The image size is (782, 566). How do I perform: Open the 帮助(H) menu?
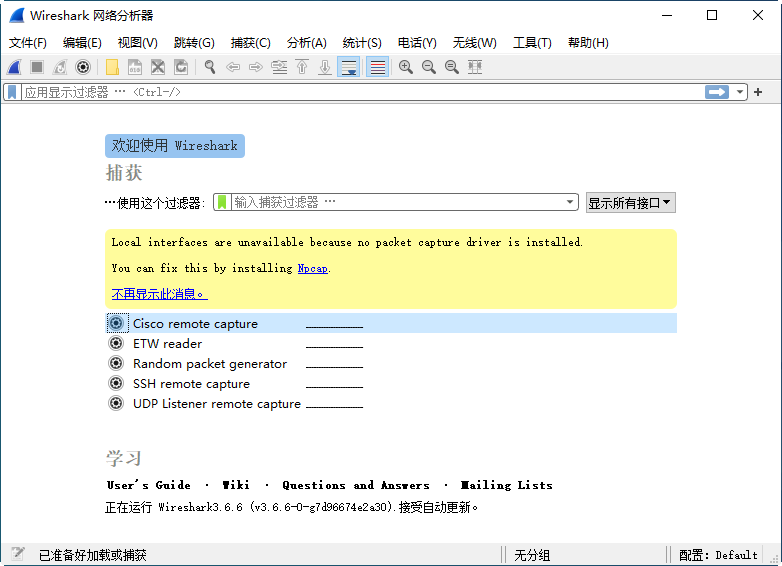pyautogui.click(x=588, y=43)
